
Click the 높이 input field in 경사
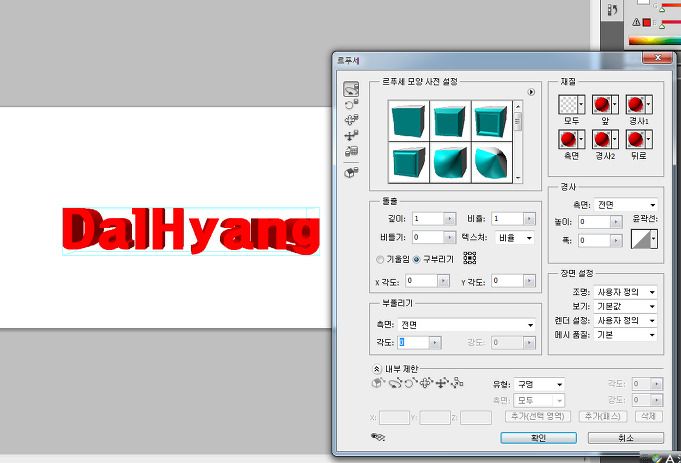pyautogui.click(x=594, y=222)
